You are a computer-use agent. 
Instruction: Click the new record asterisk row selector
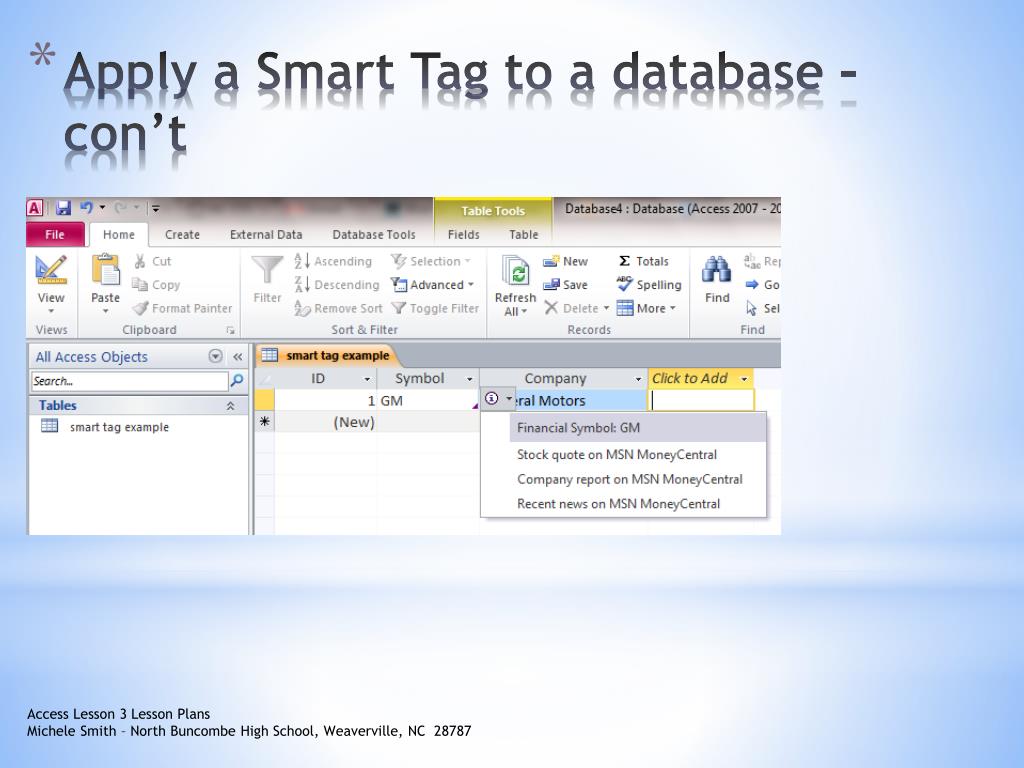coord(264,422)
